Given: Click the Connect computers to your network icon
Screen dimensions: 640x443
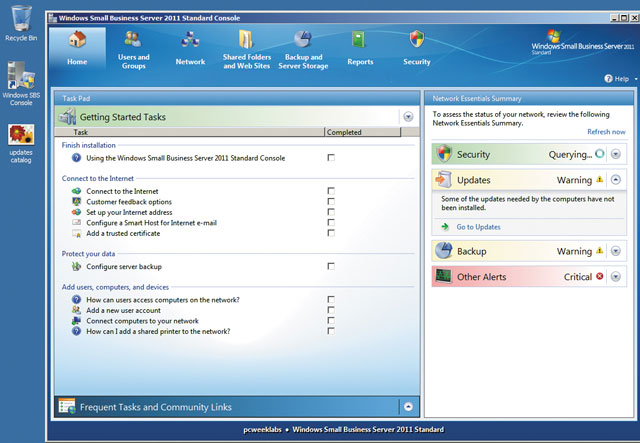Looking at the screenshot, I should click(76, 321).
